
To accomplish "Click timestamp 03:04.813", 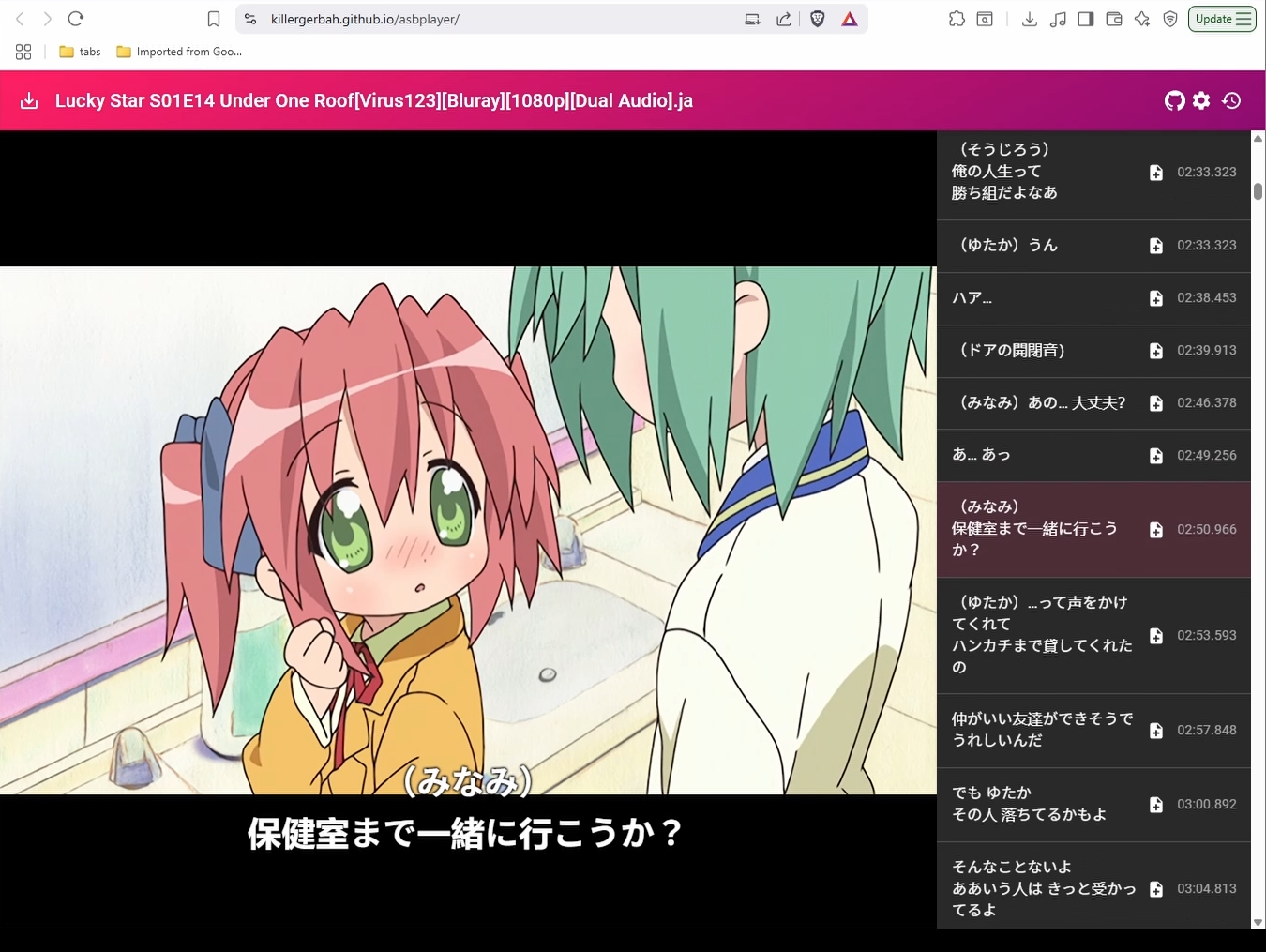I will [x=1207, y=889].
